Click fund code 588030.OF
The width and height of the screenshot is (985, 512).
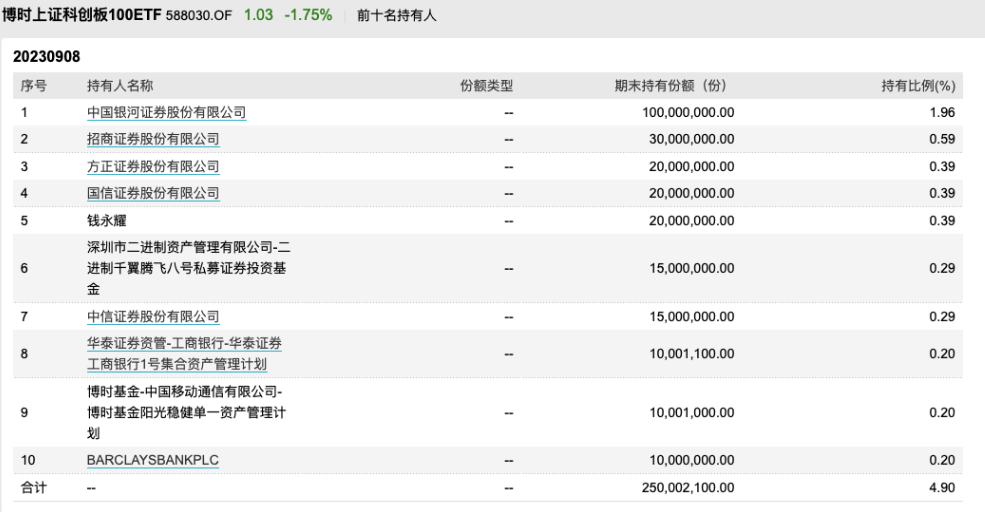tap(199, 15)
